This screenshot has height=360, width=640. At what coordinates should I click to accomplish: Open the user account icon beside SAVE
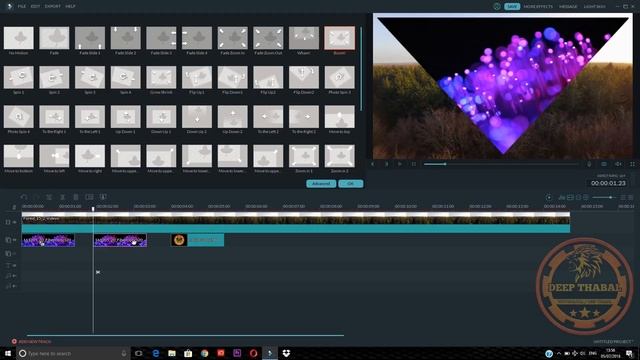pos(497,6)
